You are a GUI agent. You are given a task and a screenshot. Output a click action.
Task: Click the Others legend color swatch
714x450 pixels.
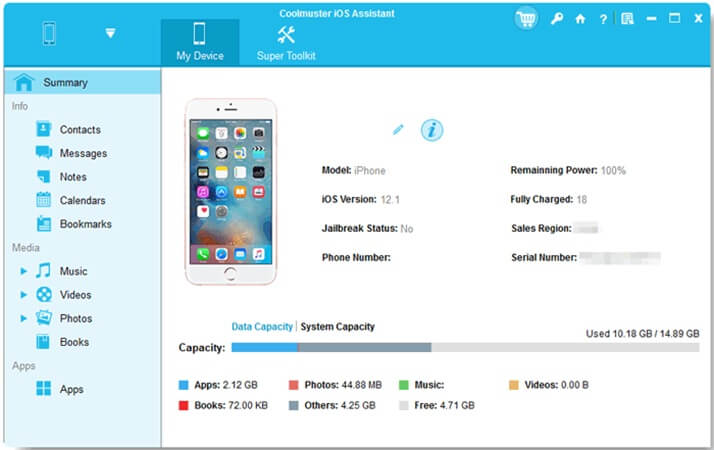tap(294, 405)
